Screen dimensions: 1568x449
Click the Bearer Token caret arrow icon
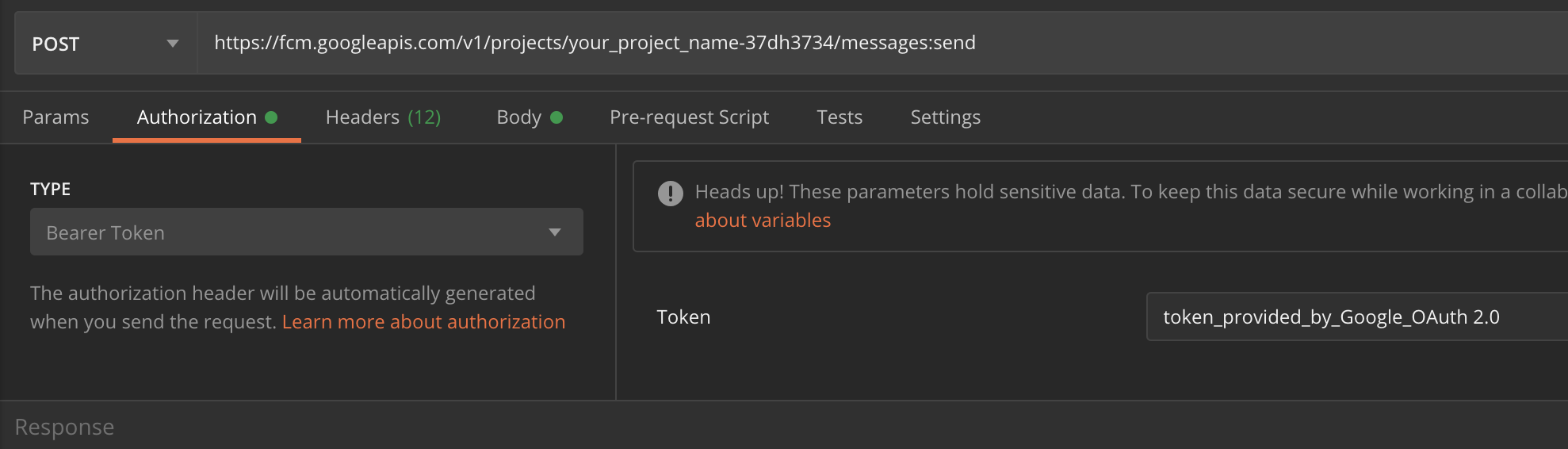(x=555, y=232)
